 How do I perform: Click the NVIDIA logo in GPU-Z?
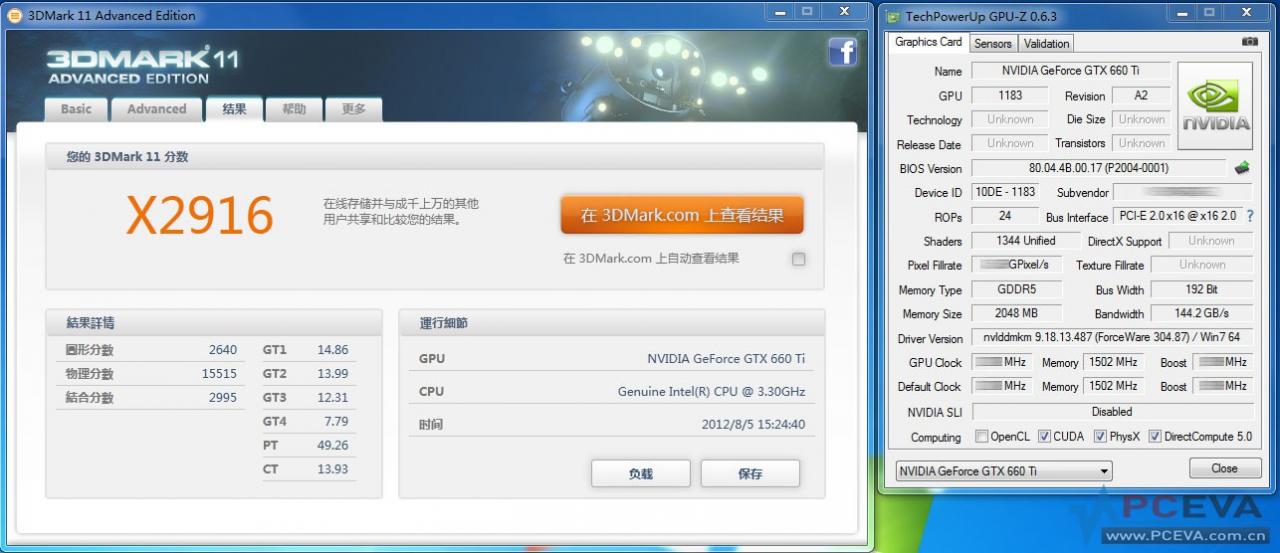point(1215,107)
